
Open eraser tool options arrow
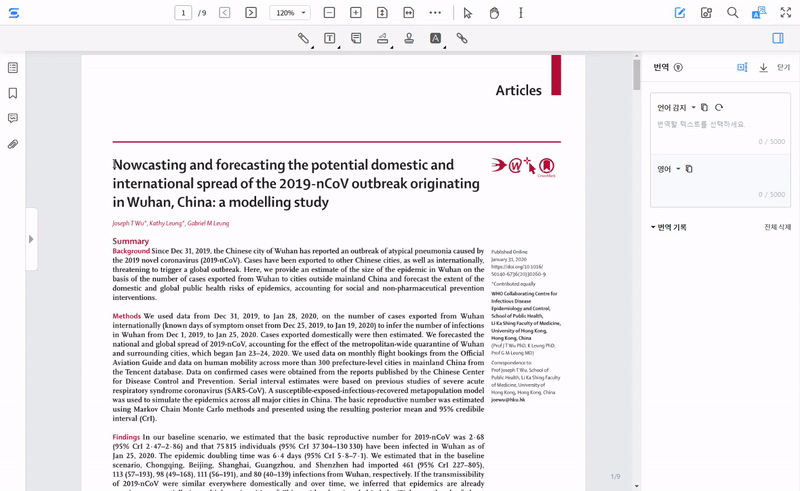[391, 47]
